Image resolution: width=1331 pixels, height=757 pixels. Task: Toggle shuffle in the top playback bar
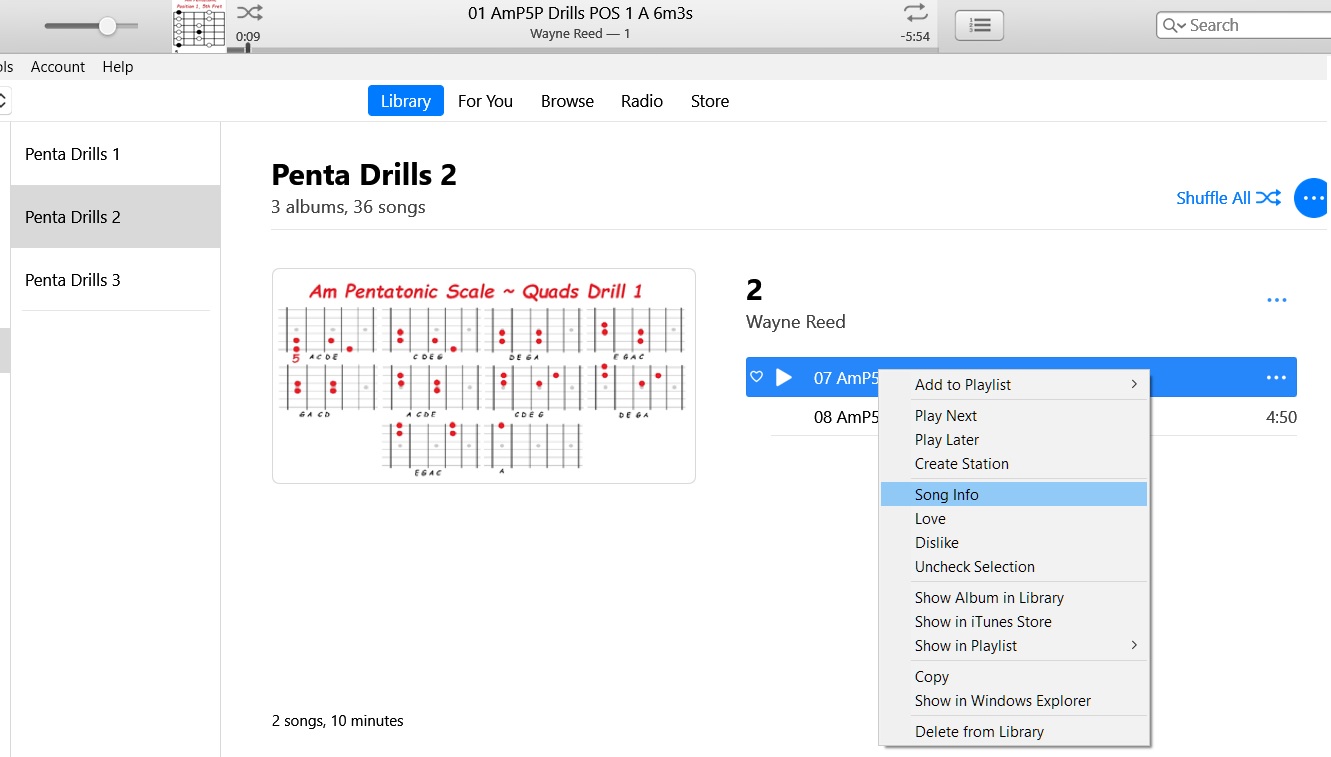click(247, 14)
